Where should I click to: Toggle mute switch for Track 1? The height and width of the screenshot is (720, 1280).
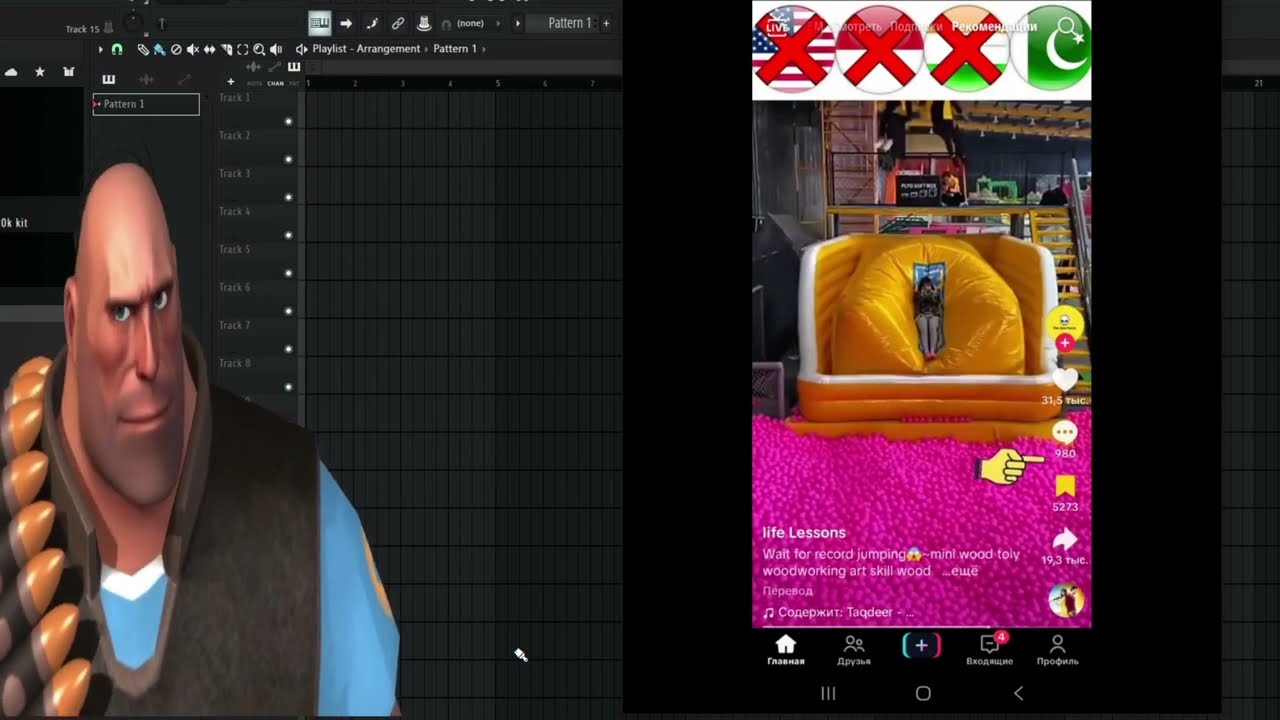pos(288,122)
